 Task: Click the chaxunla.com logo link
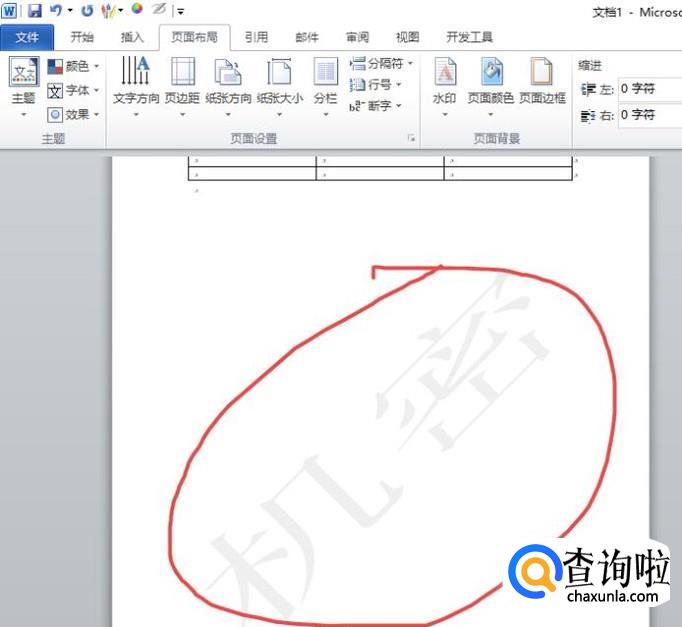click(589, 574)
